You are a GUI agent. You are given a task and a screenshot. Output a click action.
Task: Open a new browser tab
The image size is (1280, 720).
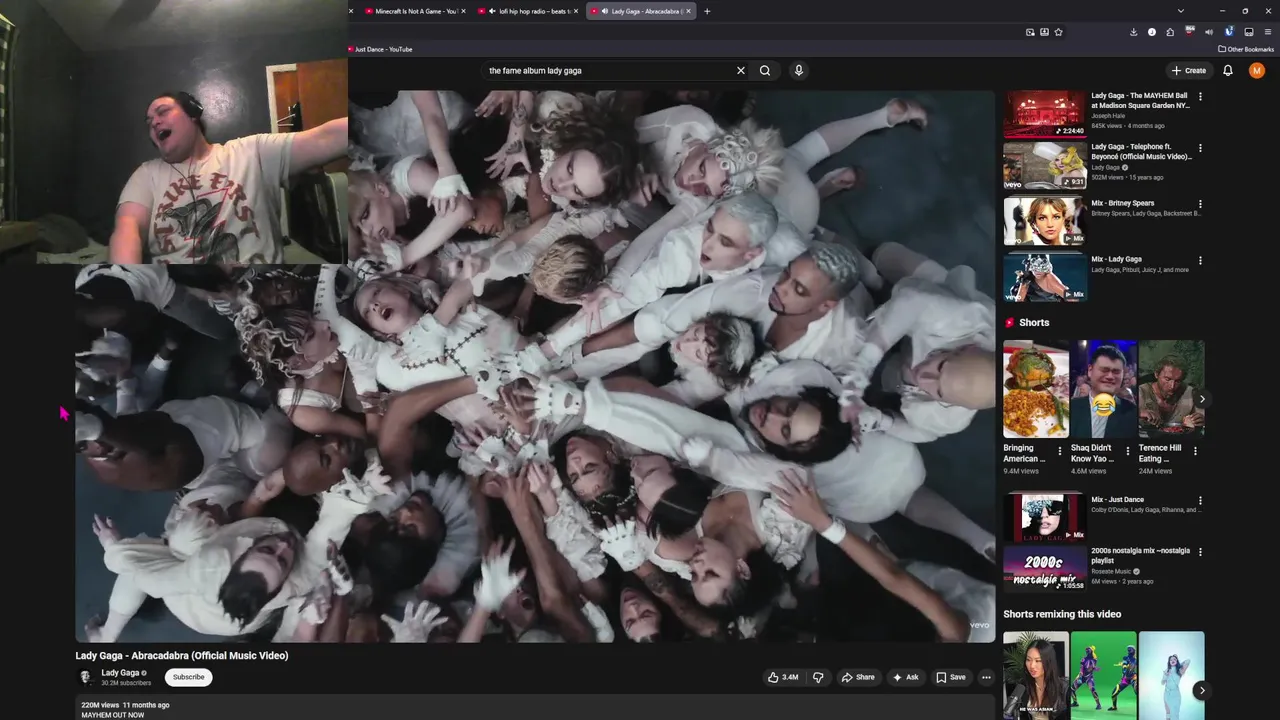[707, 11]
